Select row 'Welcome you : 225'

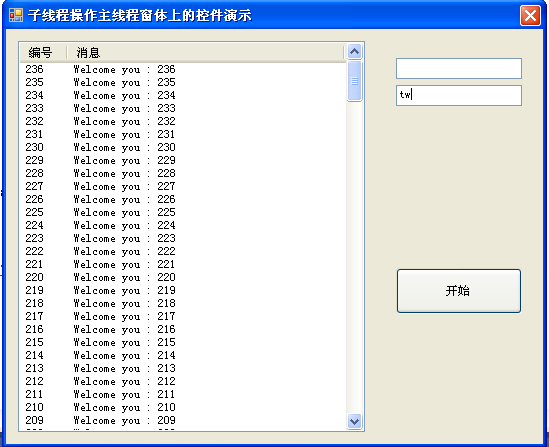point(183,212)
